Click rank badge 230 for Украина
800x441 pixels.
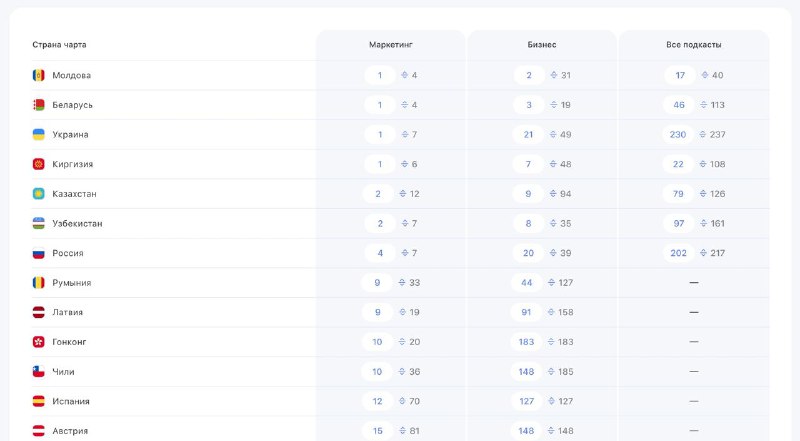point(678,134)
